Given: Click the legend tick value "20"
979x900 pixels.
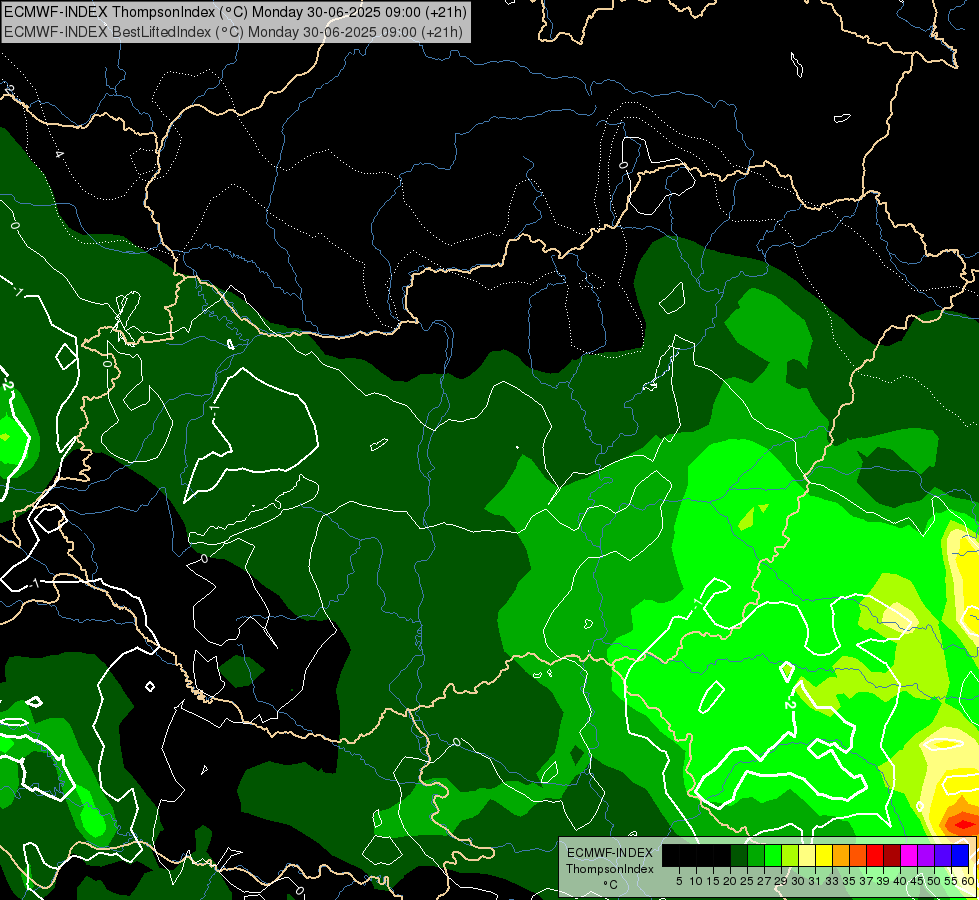Looking at the screenshot, I should pos(730,881).
